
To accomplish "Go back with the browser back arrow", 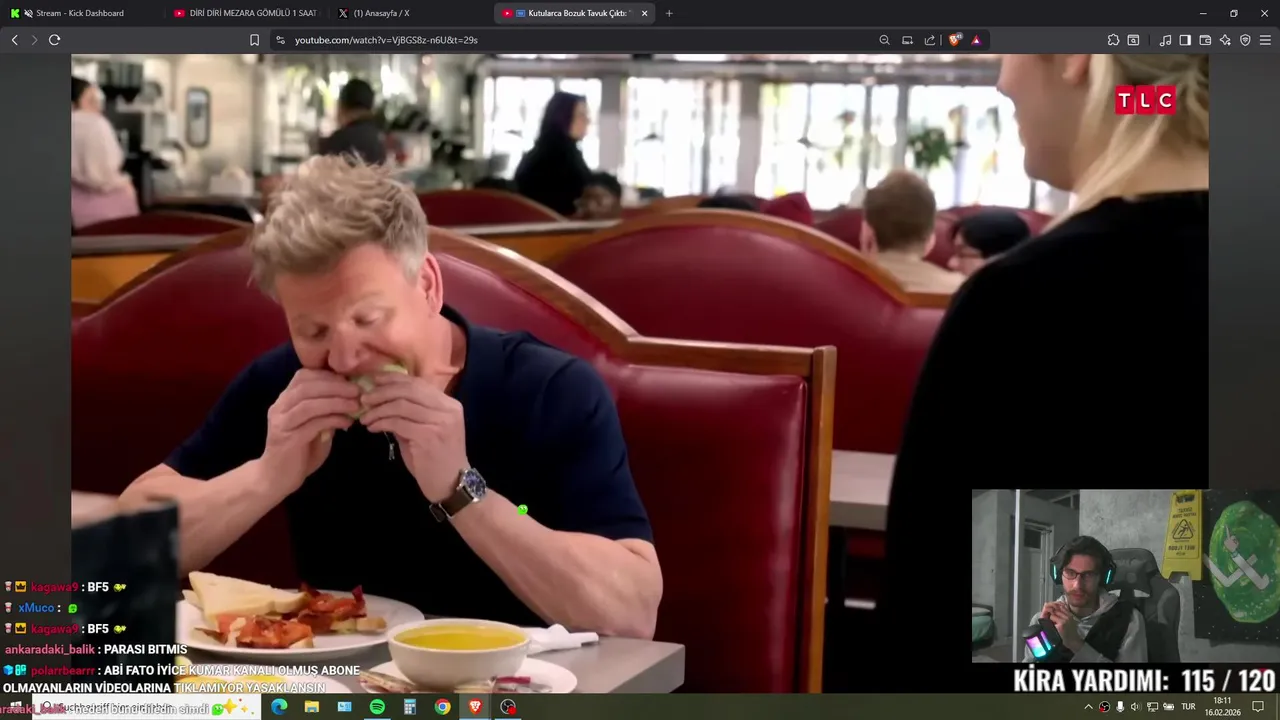I will point(14,40).
